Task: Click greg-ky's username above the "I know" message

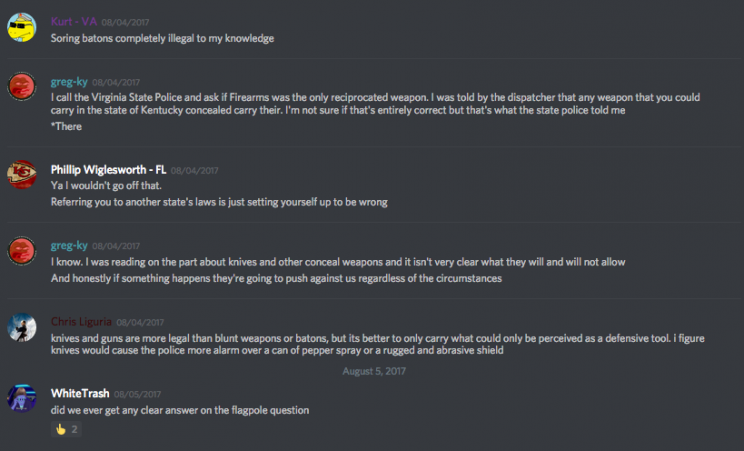Action: click(x=68, y=244)
